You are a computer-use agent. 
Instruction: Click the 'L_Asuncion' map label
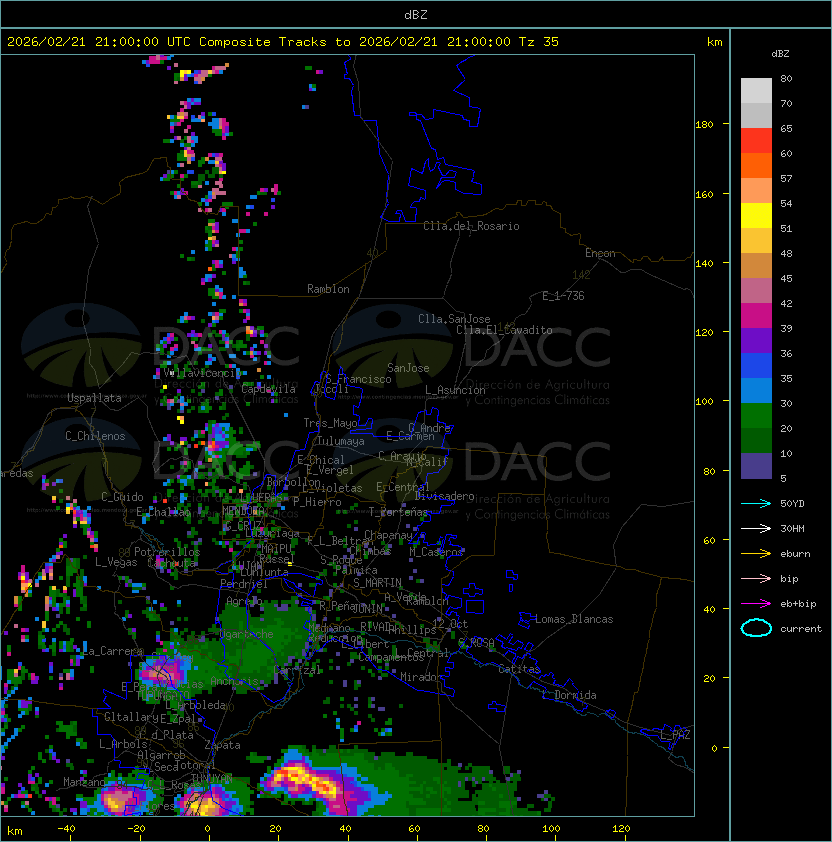(x=455, y=390)
